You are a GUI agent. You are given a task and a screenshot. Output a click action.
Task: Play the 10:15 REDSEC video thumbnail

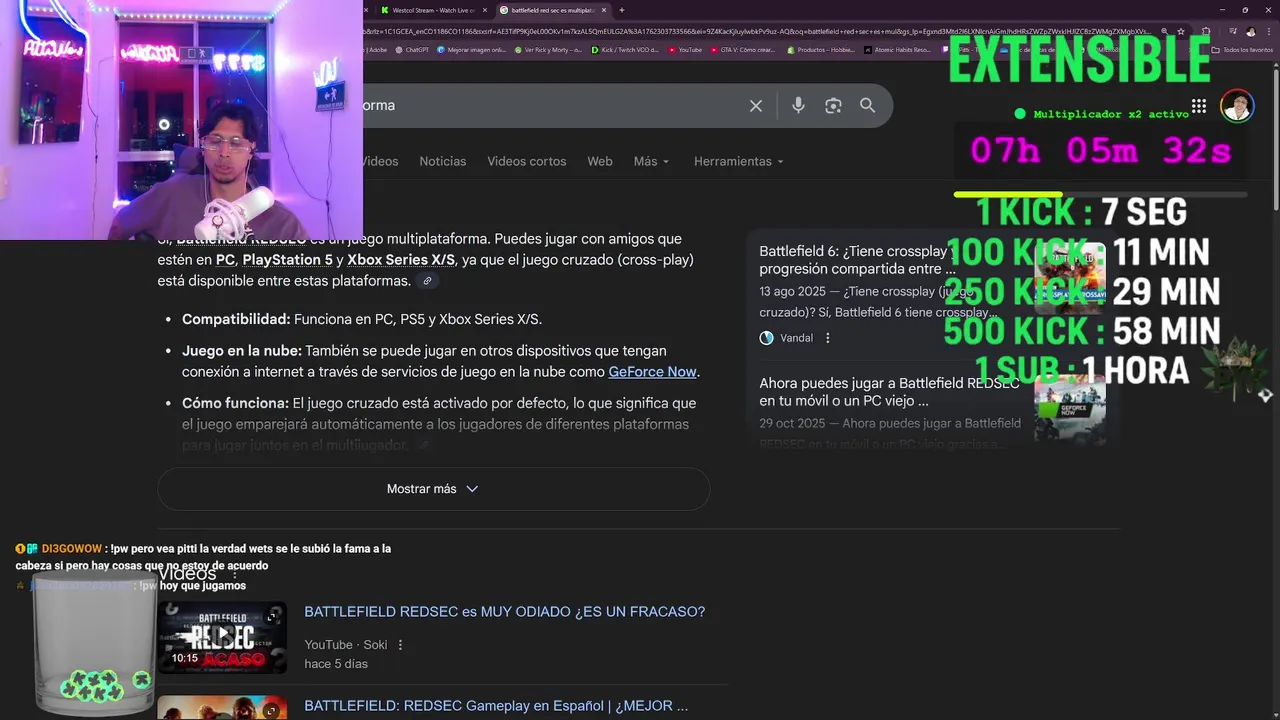pyautogui.click(x=222, y=637)
